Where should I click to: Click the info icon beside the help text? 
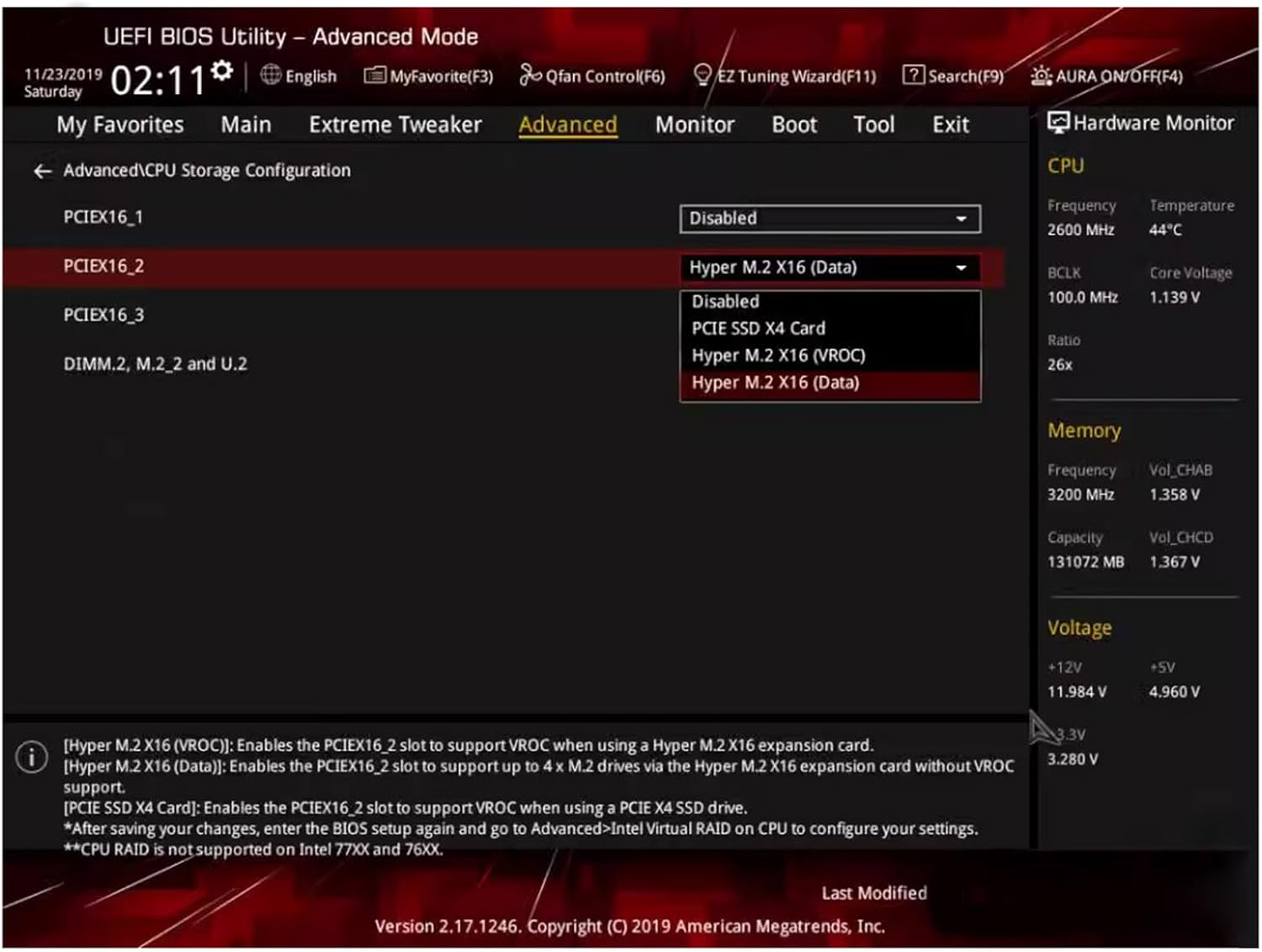[x=32, y=757]
